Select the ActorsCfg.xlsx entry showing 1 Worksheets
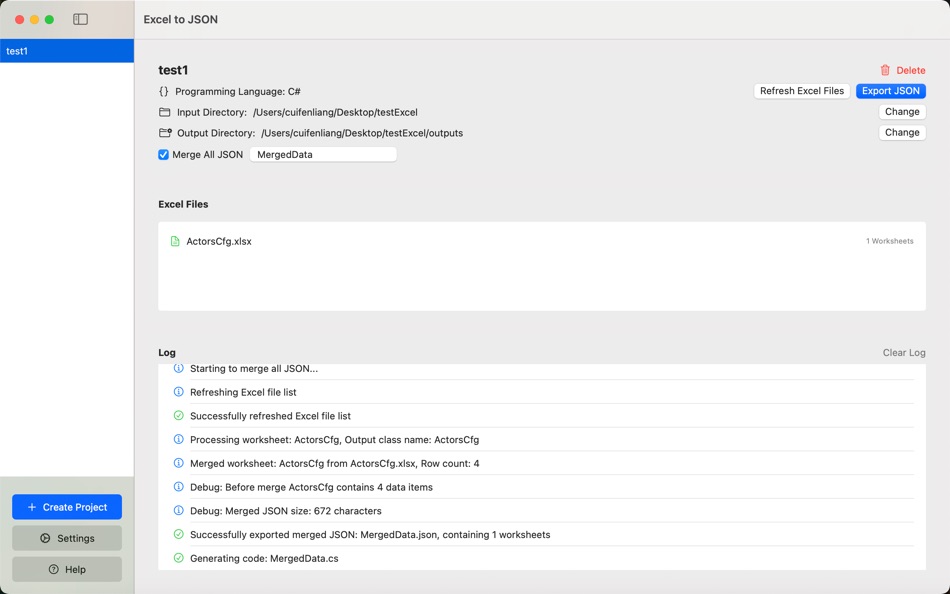Viewport: 950px width, 594px height. [x=540, y=240]
